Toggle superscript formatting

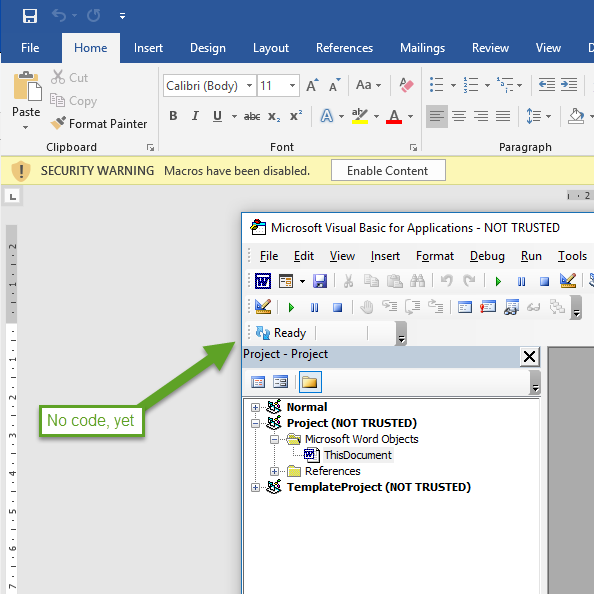tap(296, 116)
